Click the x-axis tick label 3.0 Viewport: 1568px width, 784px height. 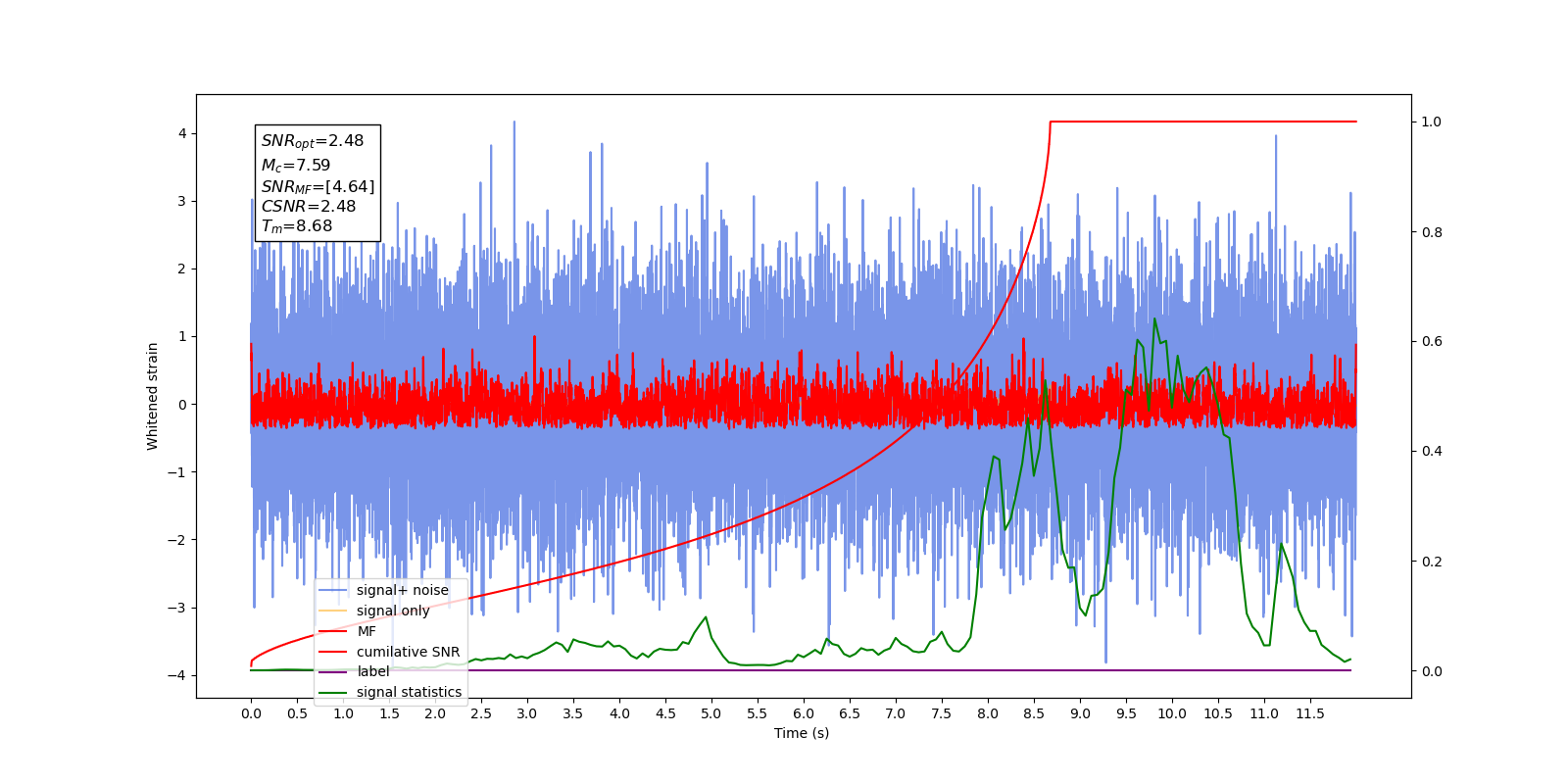click(x=527, y=713)
